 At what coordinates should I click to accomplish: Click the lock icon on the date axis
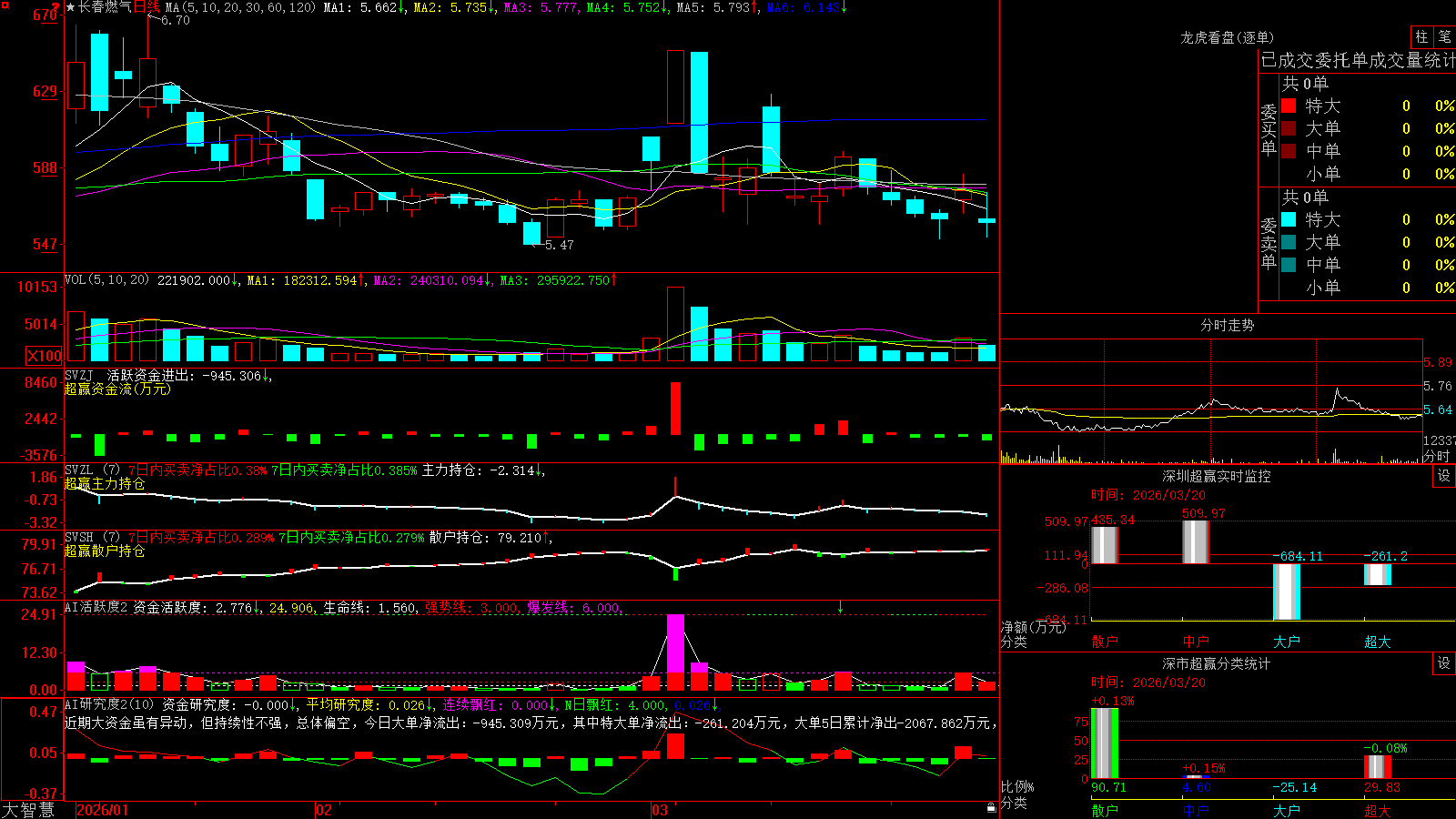coord(991,808)
